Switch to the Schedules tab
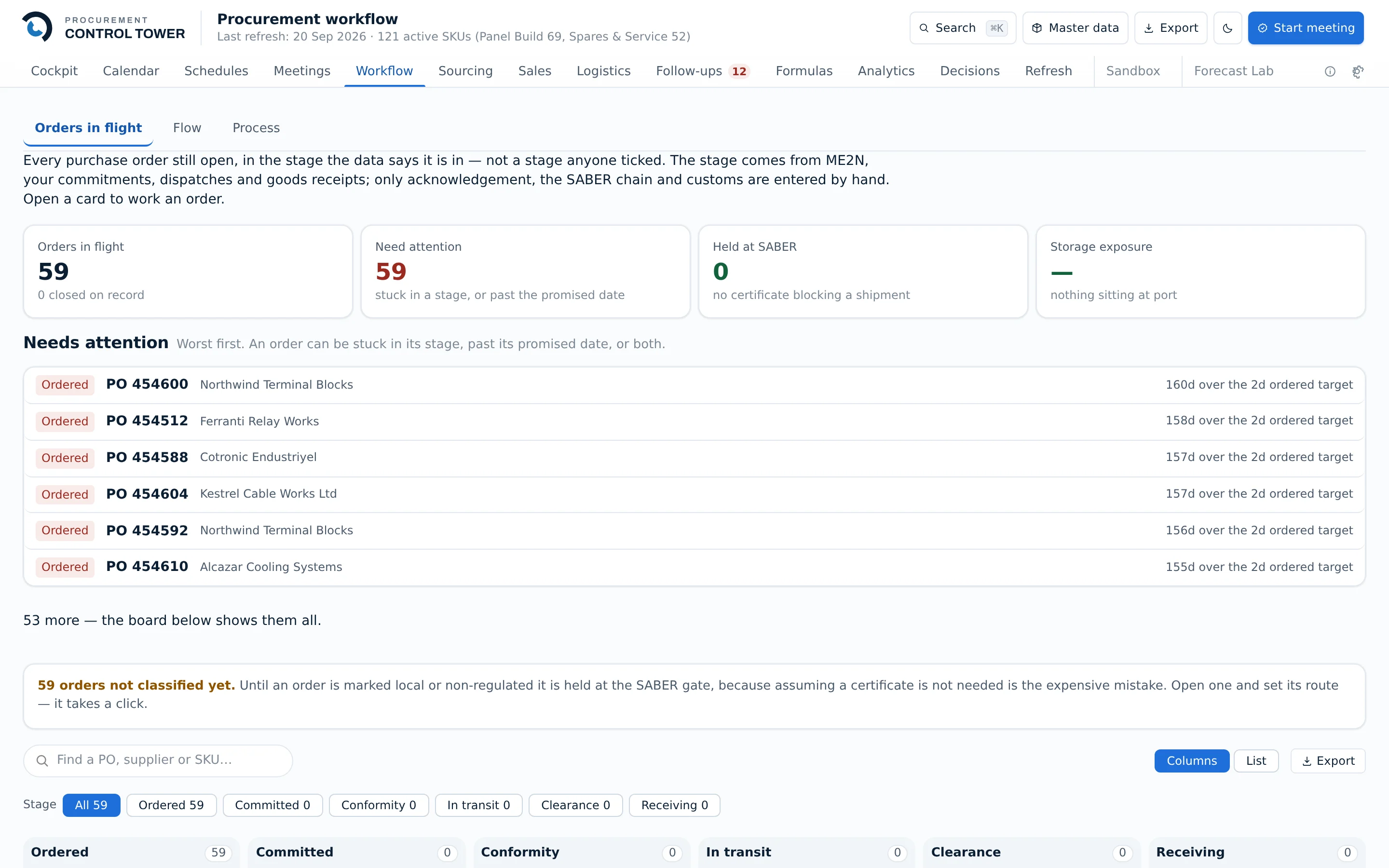 (x=216, y=71)
